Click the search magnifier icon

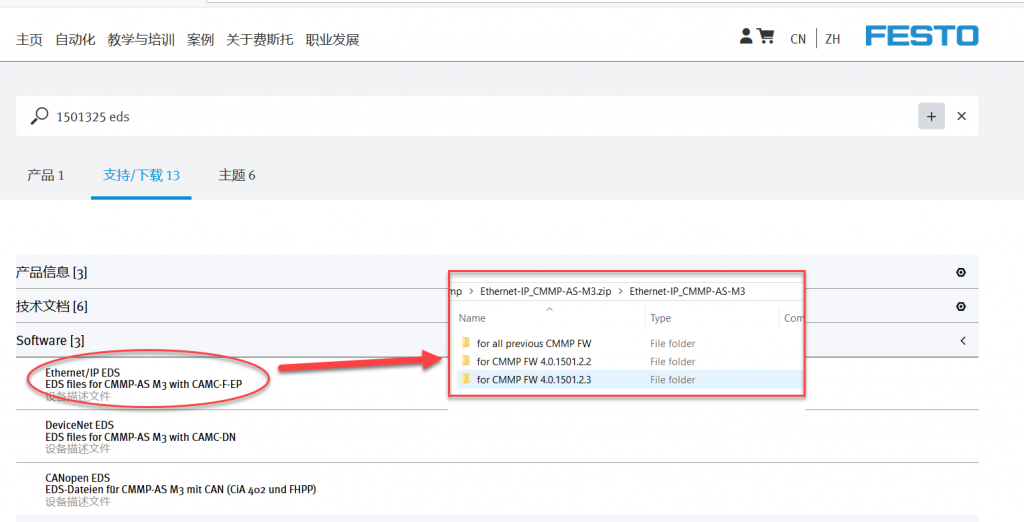coord(39,116)
